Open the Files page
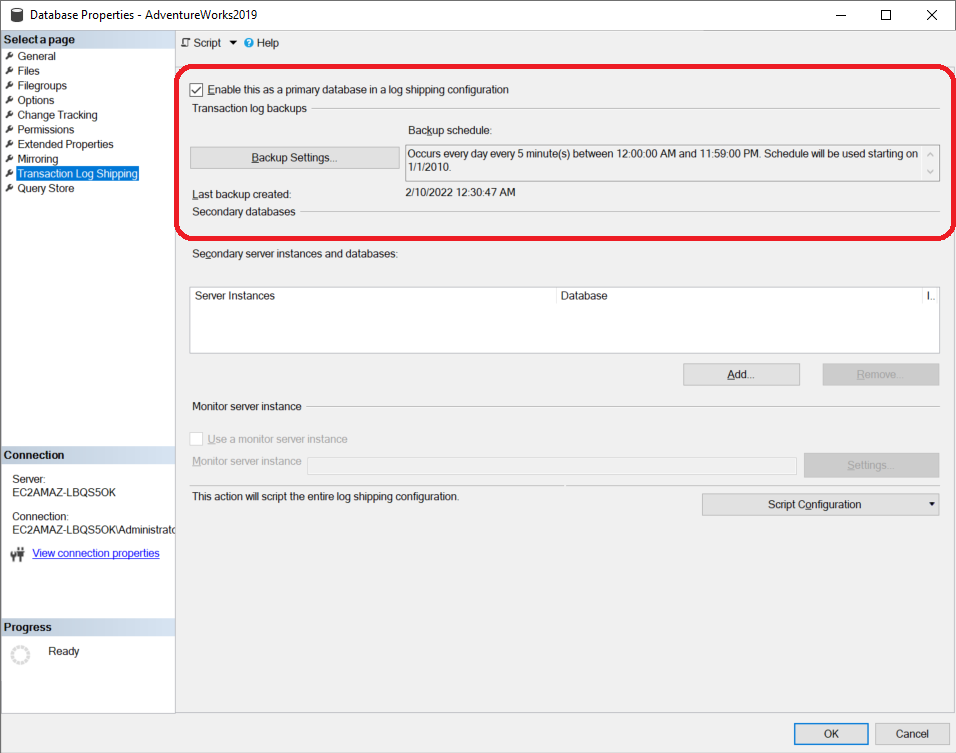 pos(28,71)
